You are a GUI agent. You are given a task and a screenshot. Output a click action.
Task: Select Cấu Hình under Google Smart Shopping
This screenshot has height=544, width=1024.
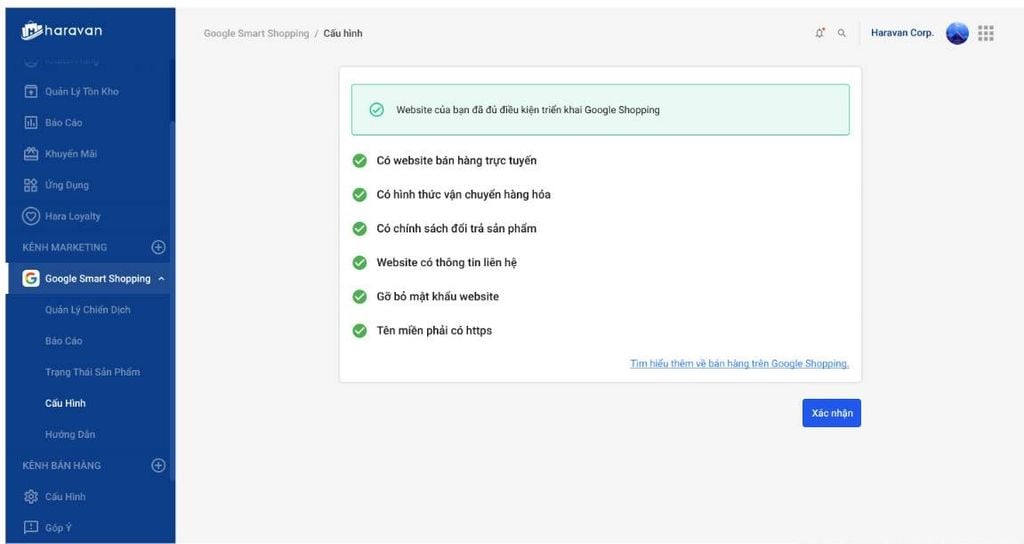click(x=65, y=403)
